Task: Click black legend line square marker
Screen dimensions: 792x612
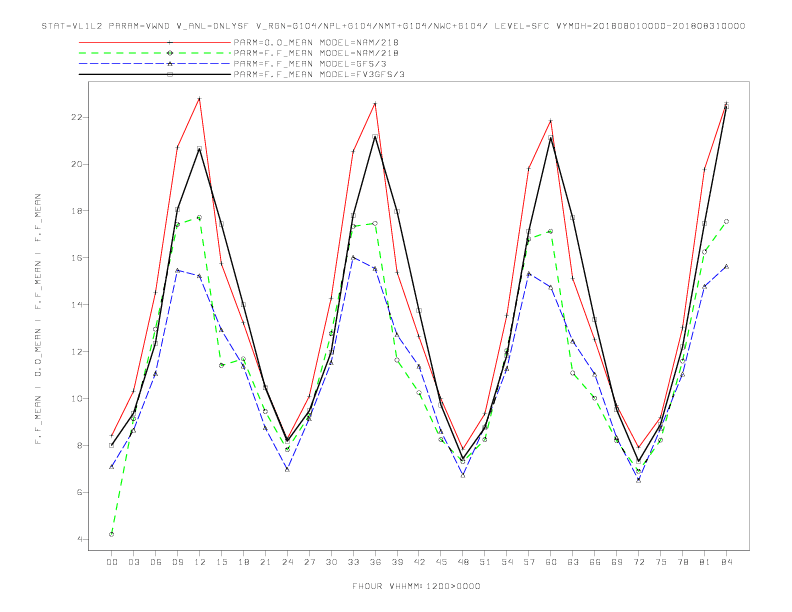Action: click(x=170, y=74)
